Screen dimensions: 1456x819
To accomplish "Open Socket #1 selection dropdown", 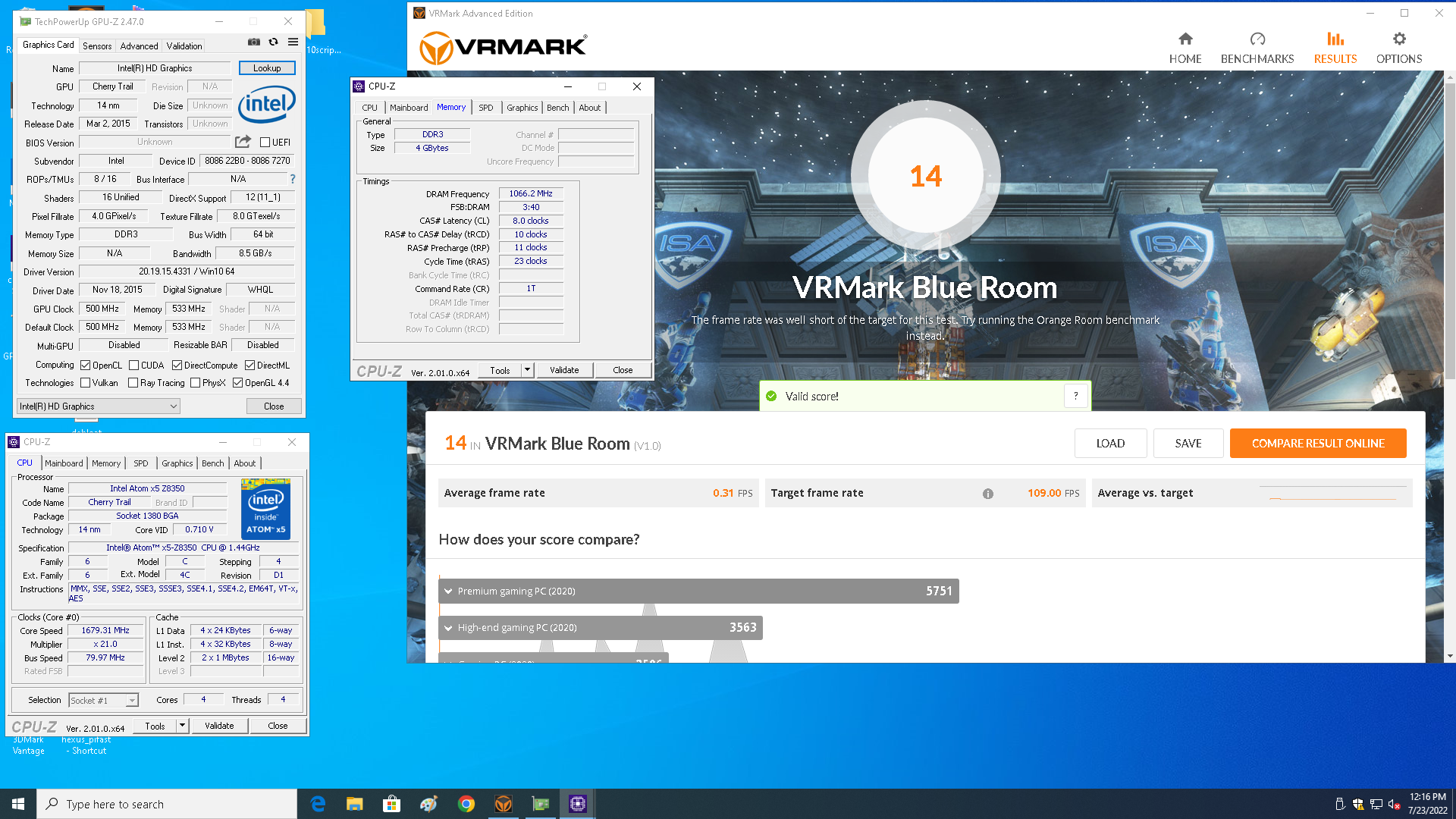I will click(104, 700).
